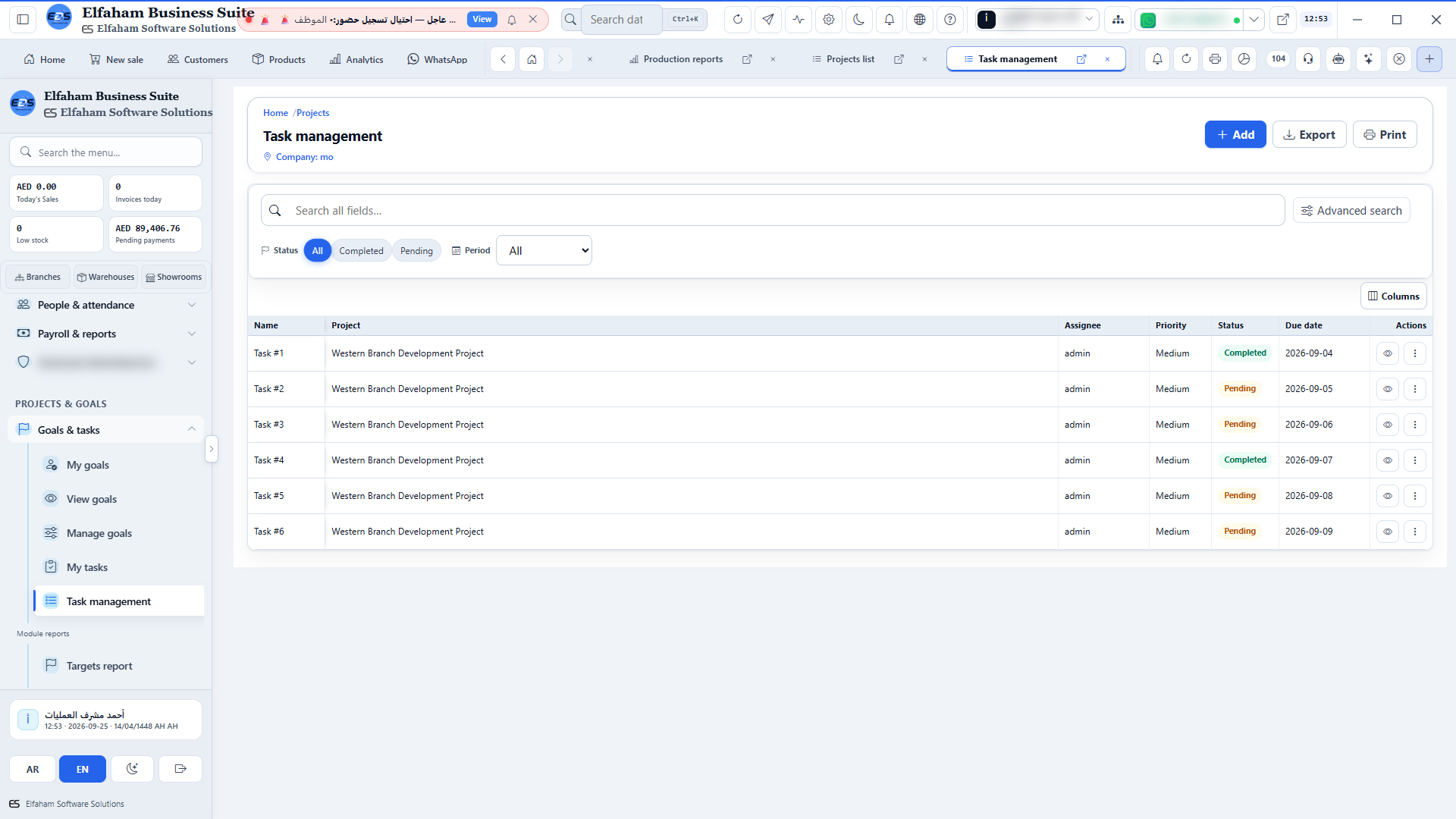Open more actions menu for Task #6
The height and width of the screenshot is (819, 1456).
tap(1415, 532)
